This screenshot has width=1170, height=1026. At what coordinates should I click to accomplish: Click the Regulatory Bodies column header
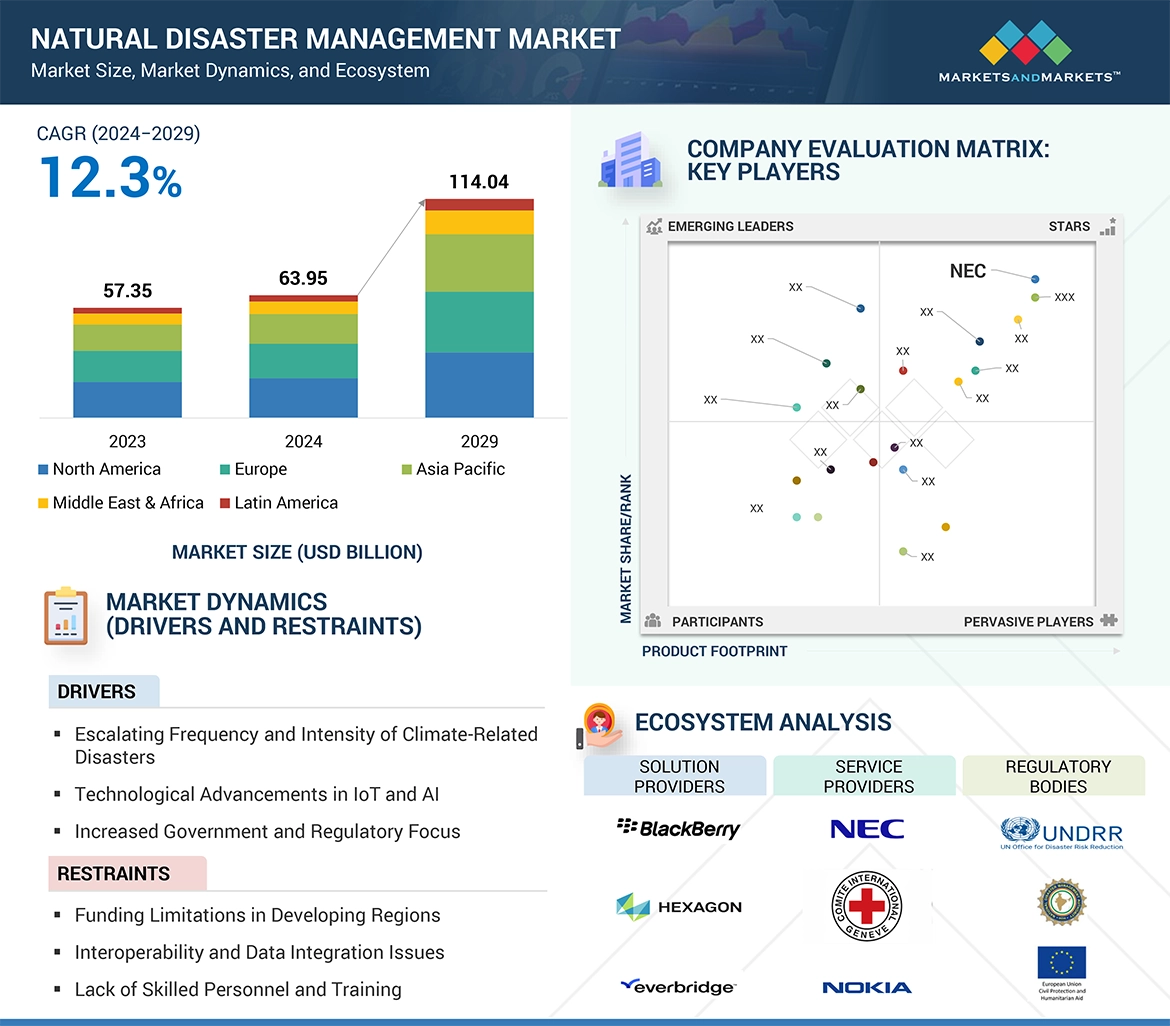point(1058,776)
